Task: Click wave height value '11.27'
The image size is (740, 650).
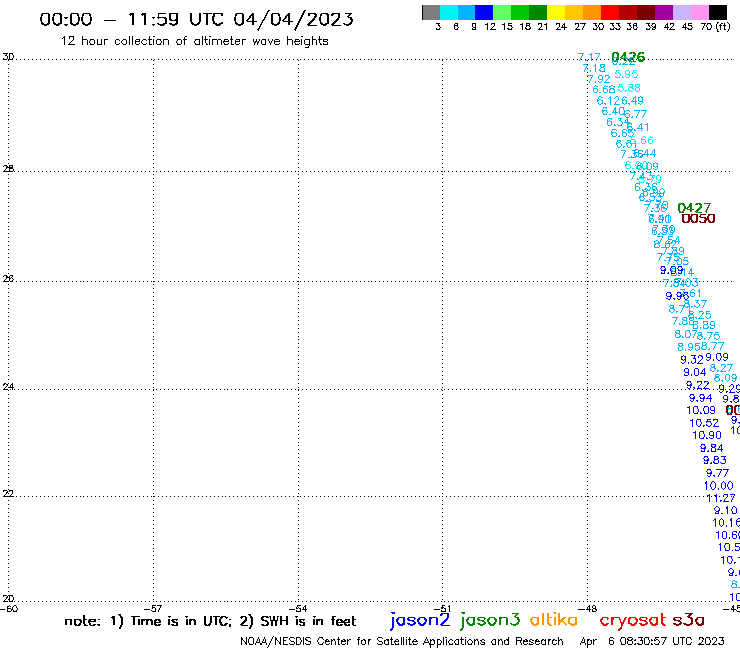Action: tap(721, 498)
